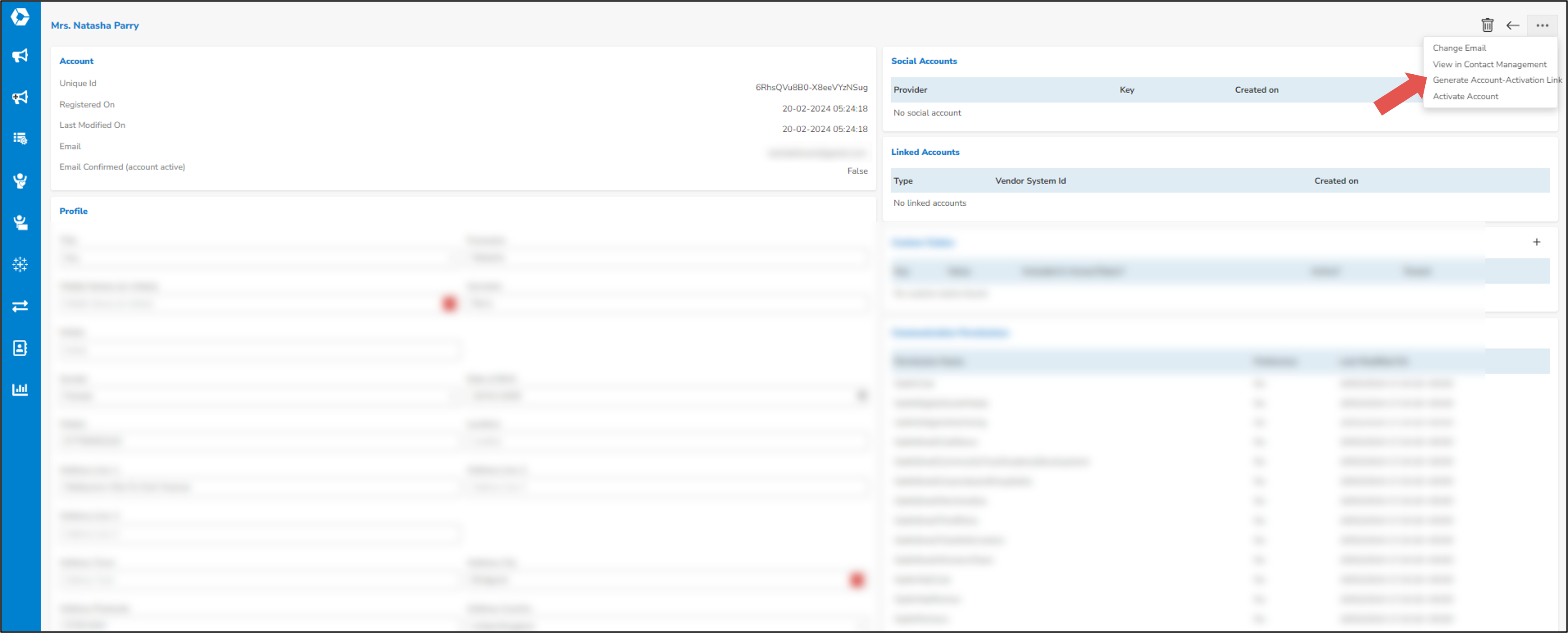
Task: Open the bar chart reports icon
Action: [x=20, y=390]
